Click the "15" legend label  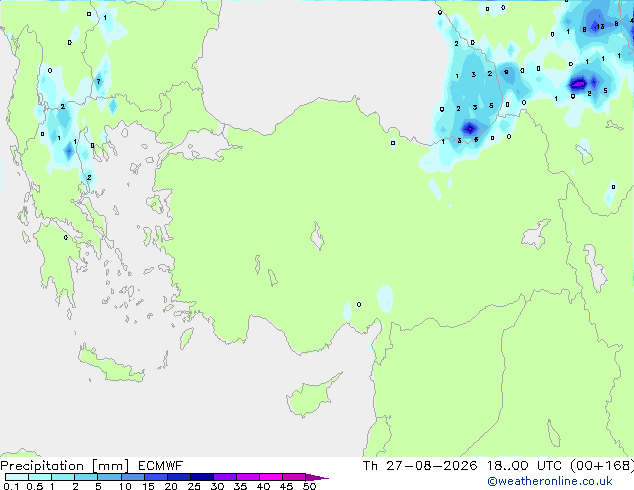pos(148,486)
